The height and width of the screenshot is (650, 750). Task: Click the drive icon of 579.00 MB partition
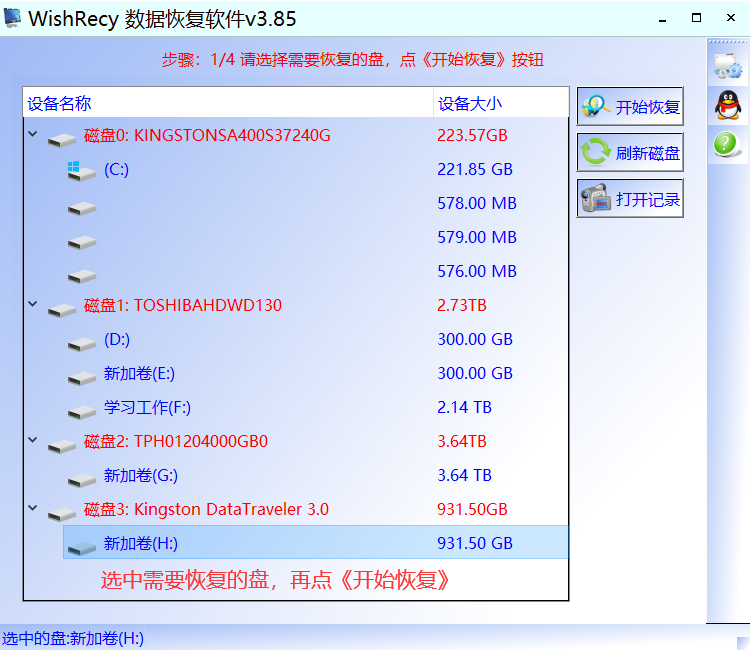pyautogui.click(x=82, y=242)
